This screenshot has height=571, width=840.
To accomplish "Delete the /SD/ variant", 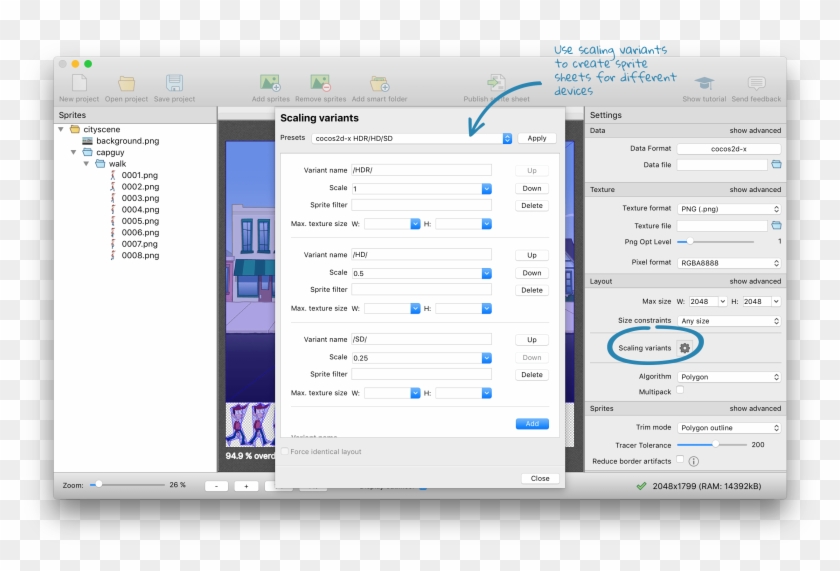I will click(531, 375).
